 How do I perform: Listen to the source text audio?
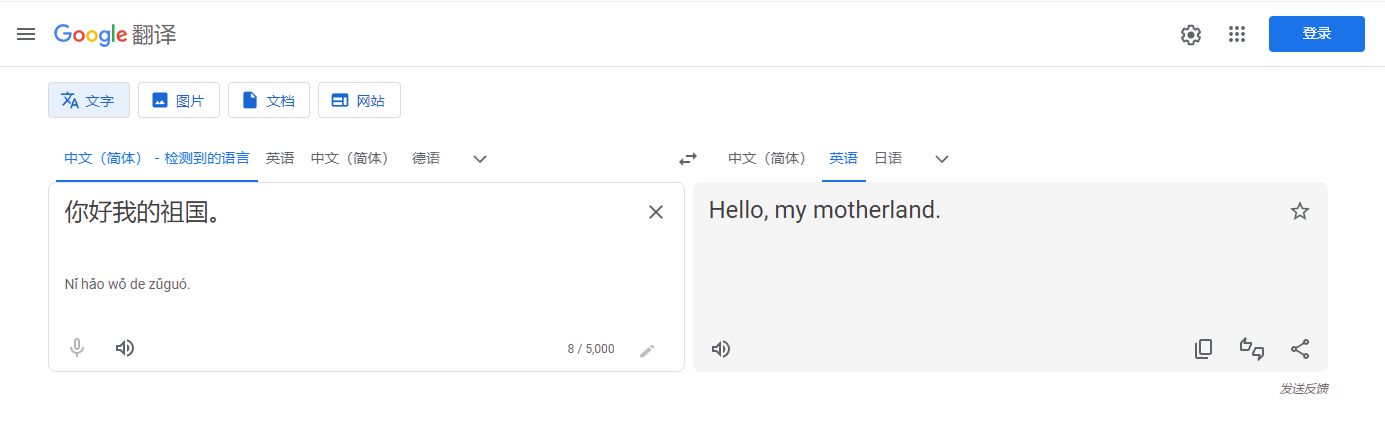tap(125, 348)
